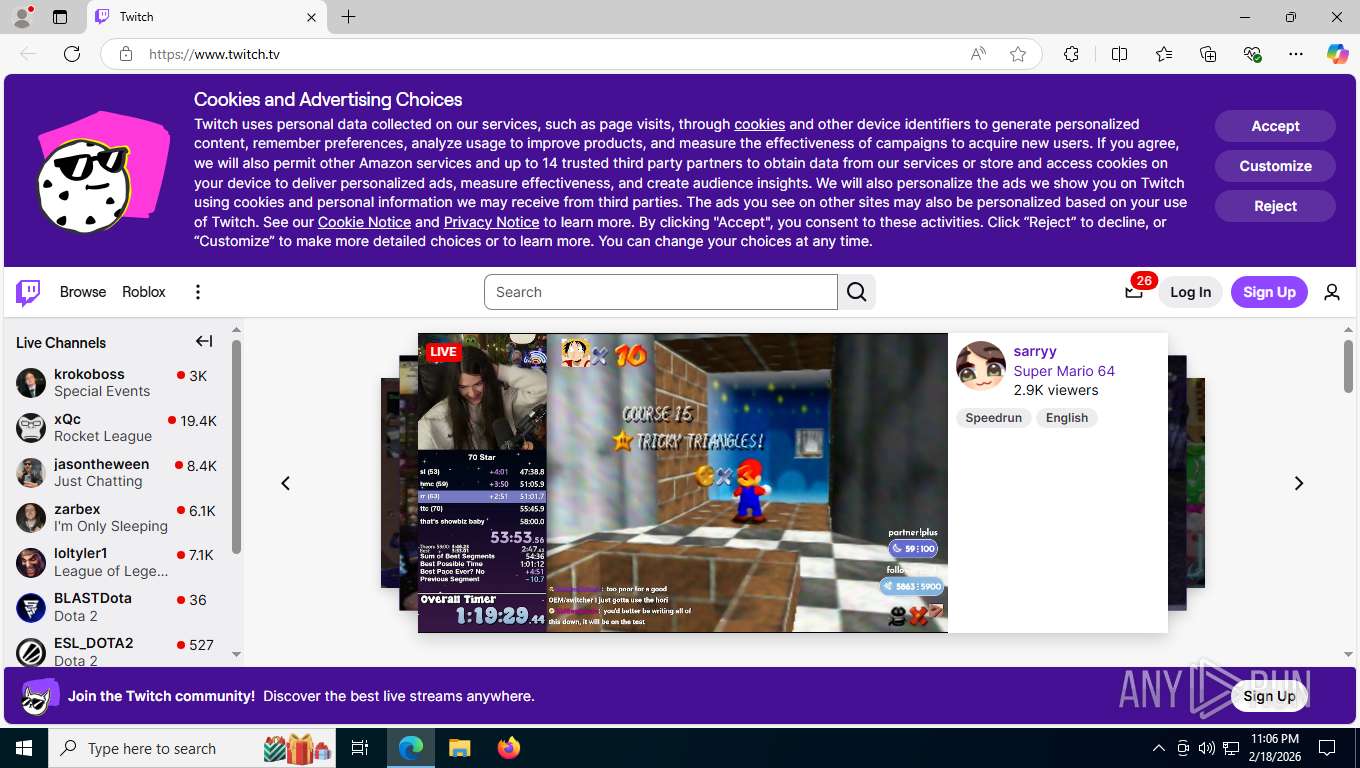Screen dimensions: 1360x768
Task: View site information lock icon
Action: coord(126,54)
